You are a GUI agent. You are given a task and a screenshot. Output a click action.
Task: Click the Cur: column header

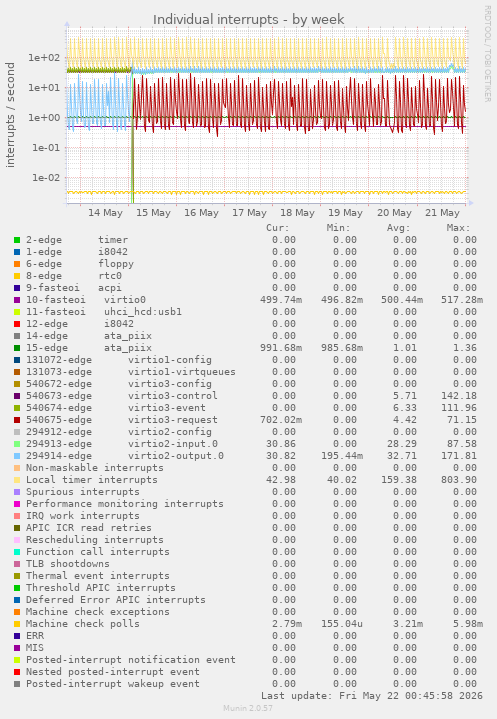click(x=278, y=228)
